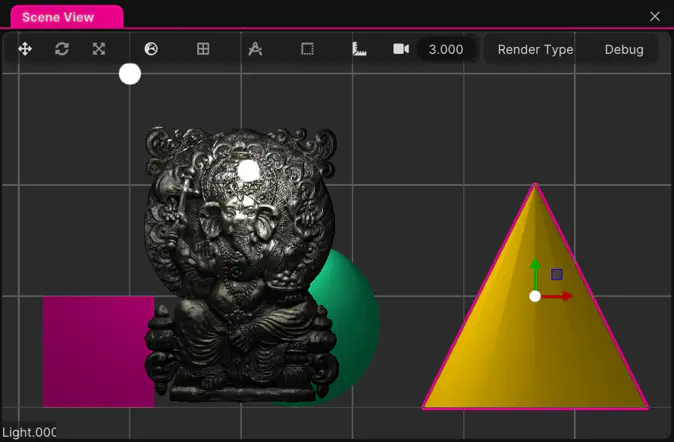Screen dimensions: 674x442
Task: Select the Move translate tool
Action: coord(25,49)
